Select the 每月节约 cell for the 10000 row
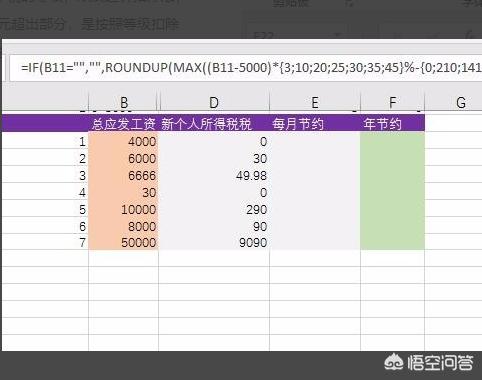The image size is (482, 380). point(315,209)
